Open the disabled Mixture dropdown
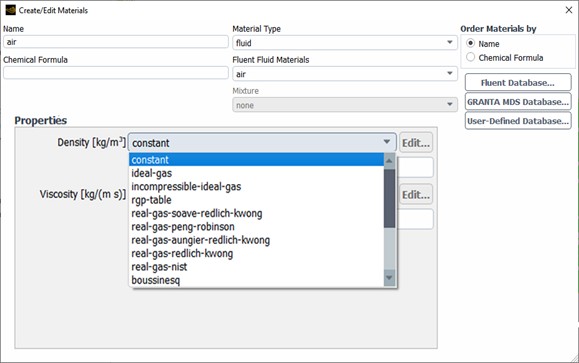This screenshot has height=363, width=579. (x=345, y=105)
